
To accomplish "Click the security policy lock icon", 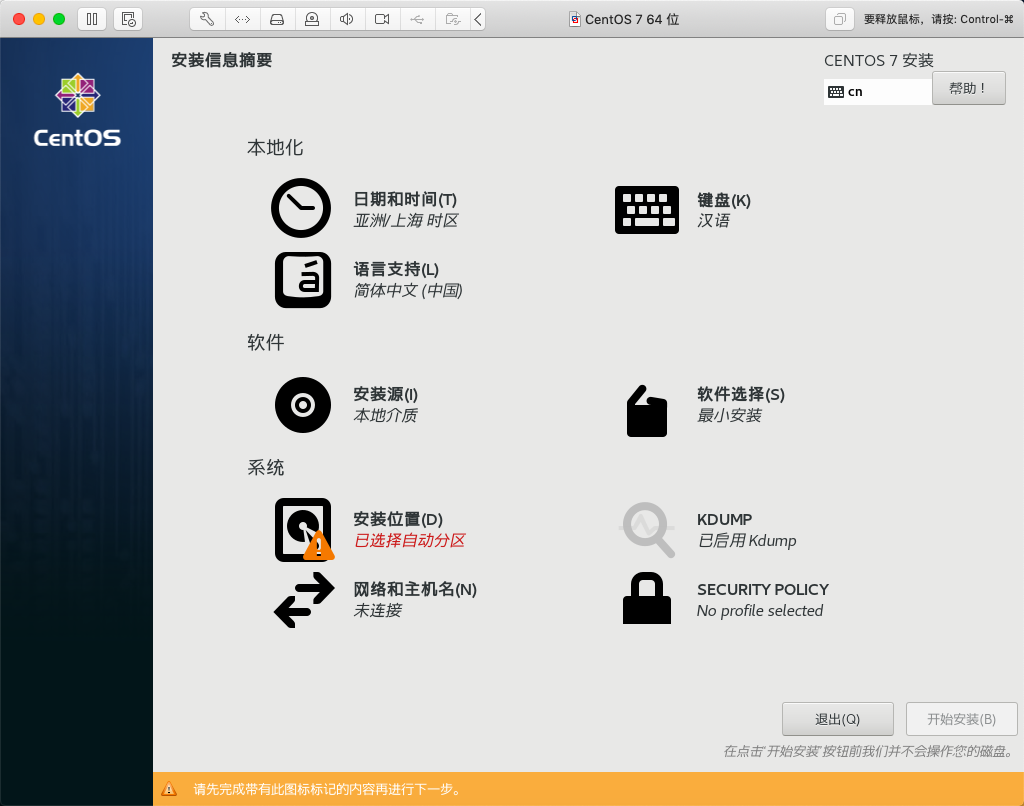I will 647,598.
